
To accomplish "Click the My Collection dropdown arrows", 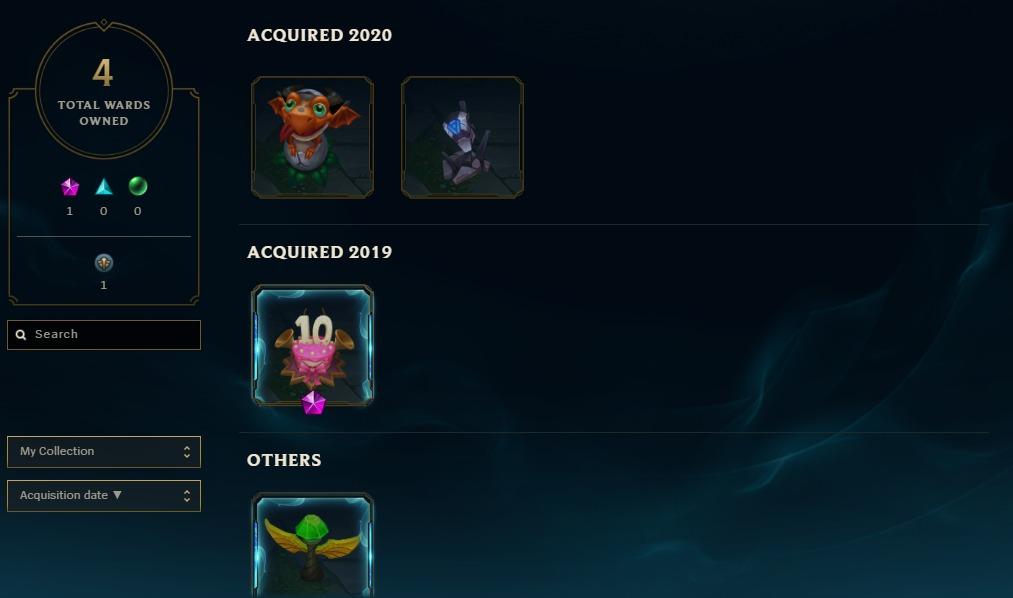I will [187, 451].
